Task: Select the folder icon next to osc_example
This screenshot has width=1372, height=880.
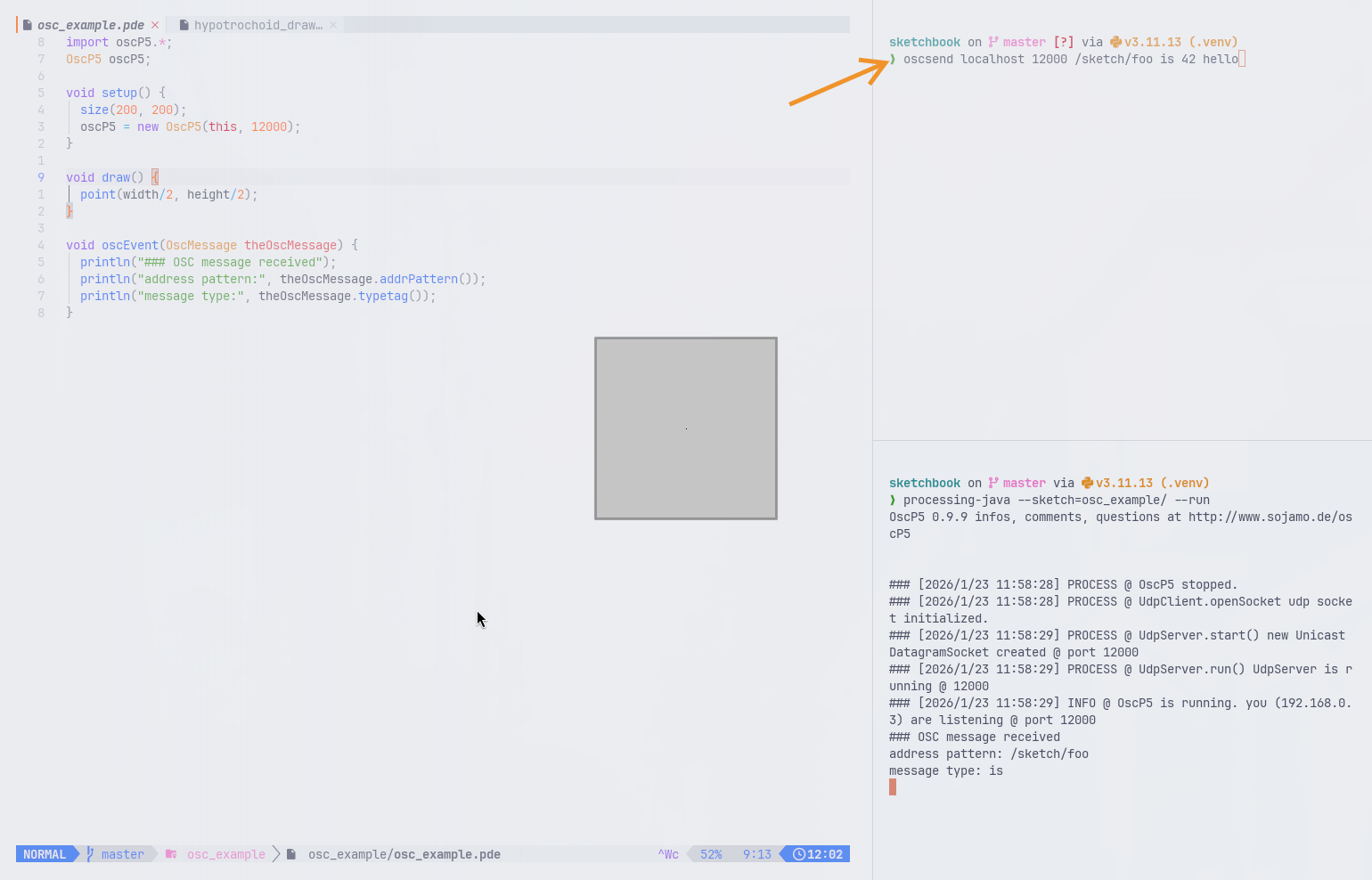Action: point(169,853)
